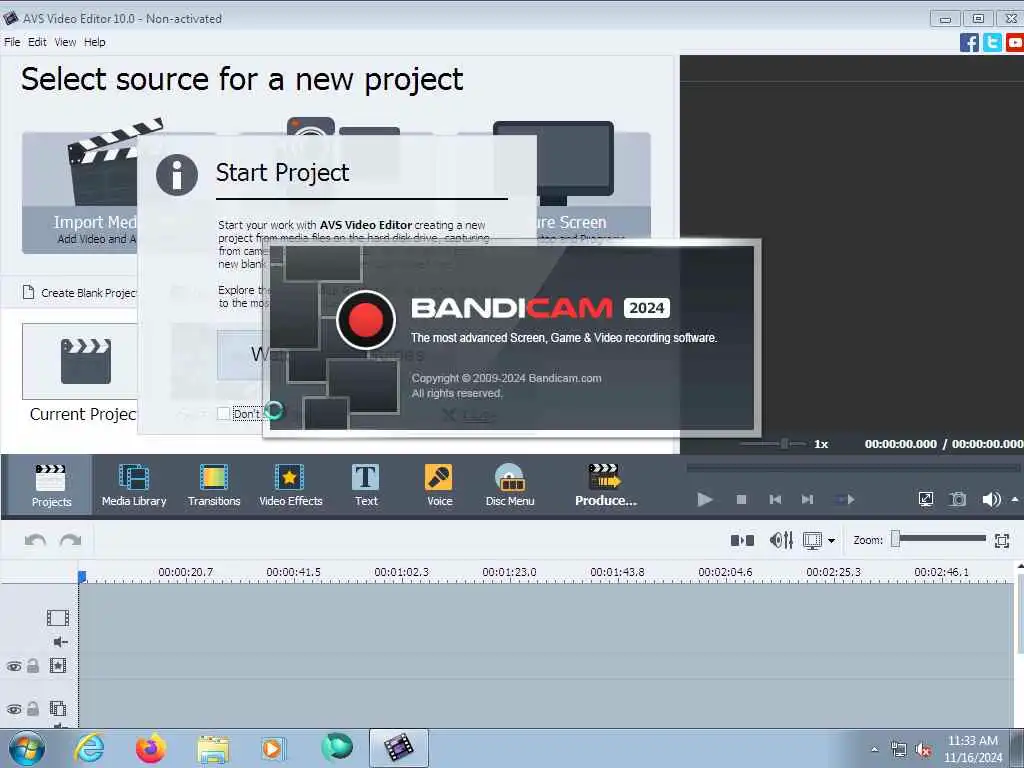Open the File menu
Screen dimensions: 1024x768
click(x=12, y=42)
